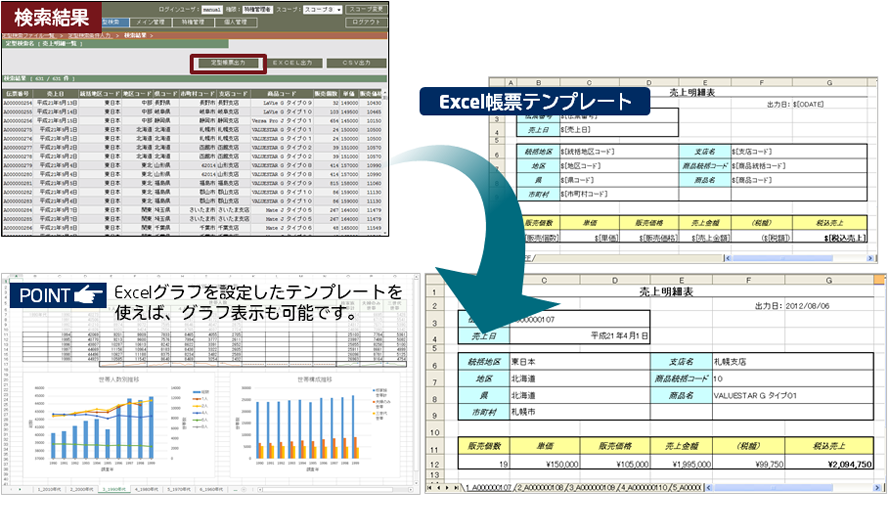
Task: Select sheet tab 1_2010年代 in graph workbook
Action: point(49,489)
